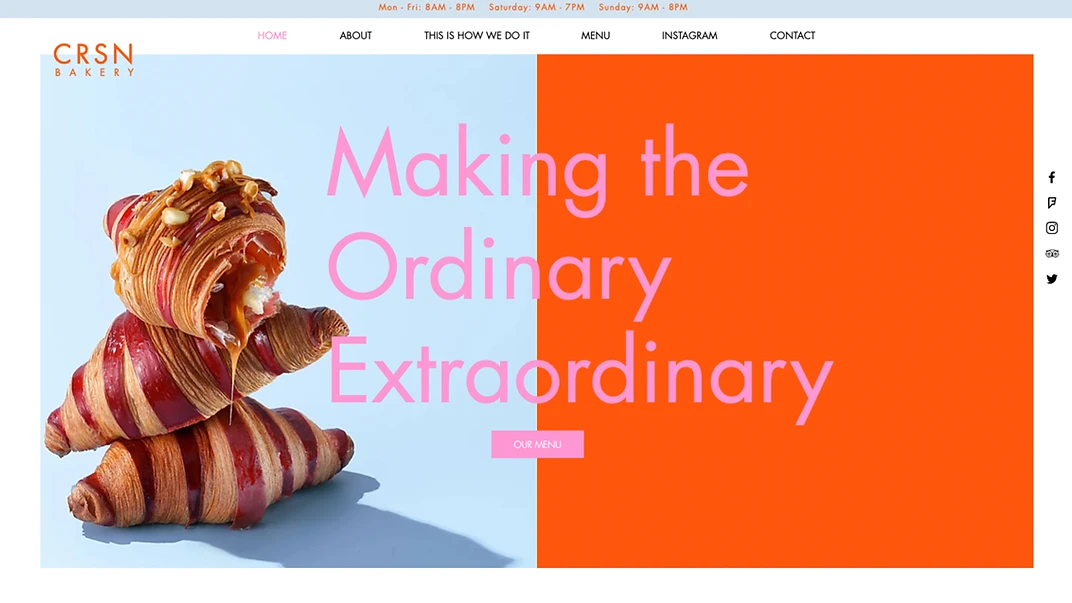
Task: Click the 'Making the' headline line
Action: point(538,168)
